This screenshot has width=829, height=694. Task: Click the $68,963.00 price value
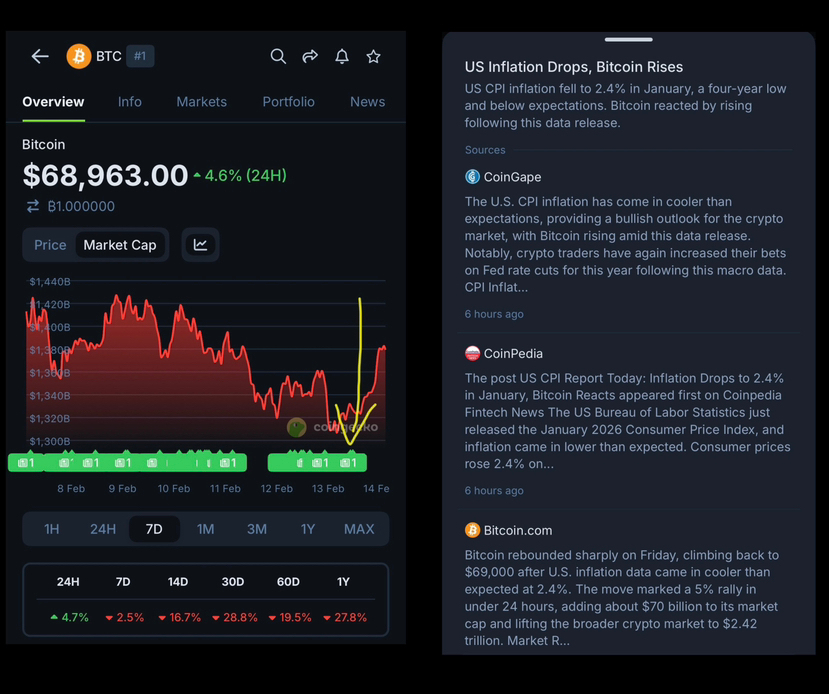[x=105, y=175]
